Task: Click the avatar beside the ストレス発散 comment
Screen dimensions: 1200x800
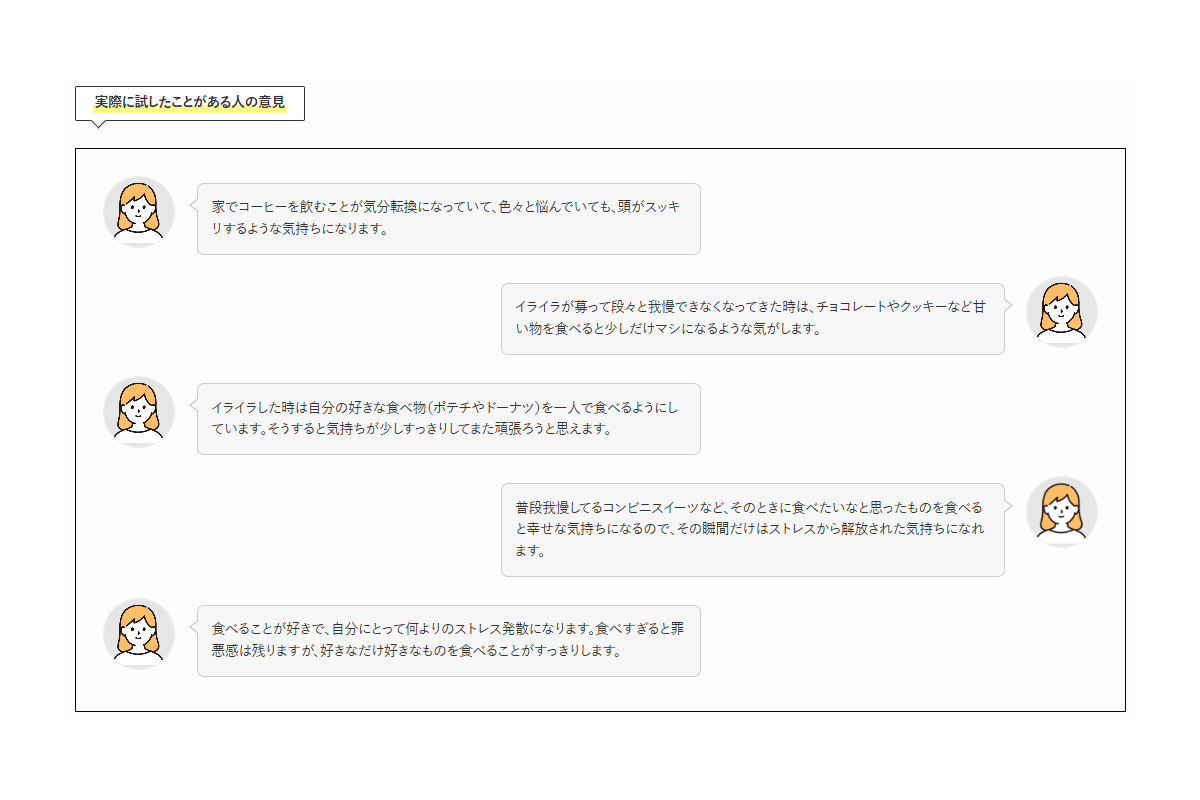Action: tap(139, 634)
